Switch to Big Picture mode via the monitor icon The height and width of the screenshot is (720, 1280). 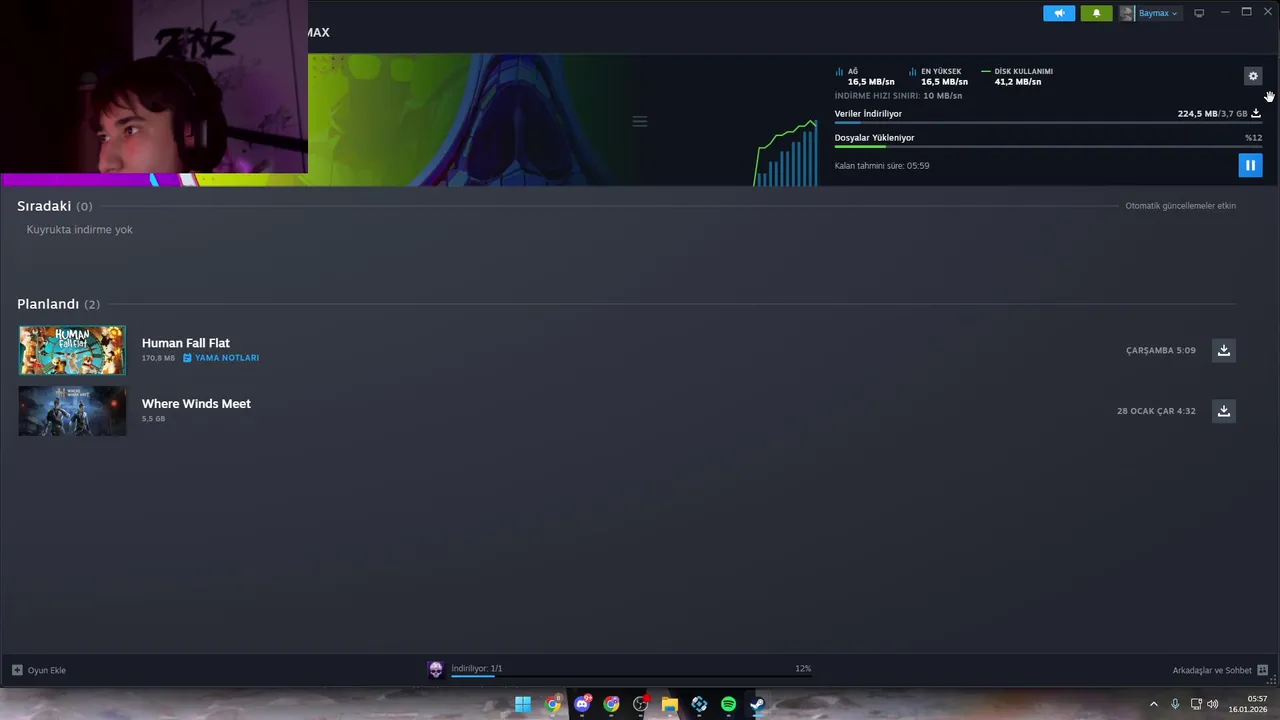[1199, 13]
